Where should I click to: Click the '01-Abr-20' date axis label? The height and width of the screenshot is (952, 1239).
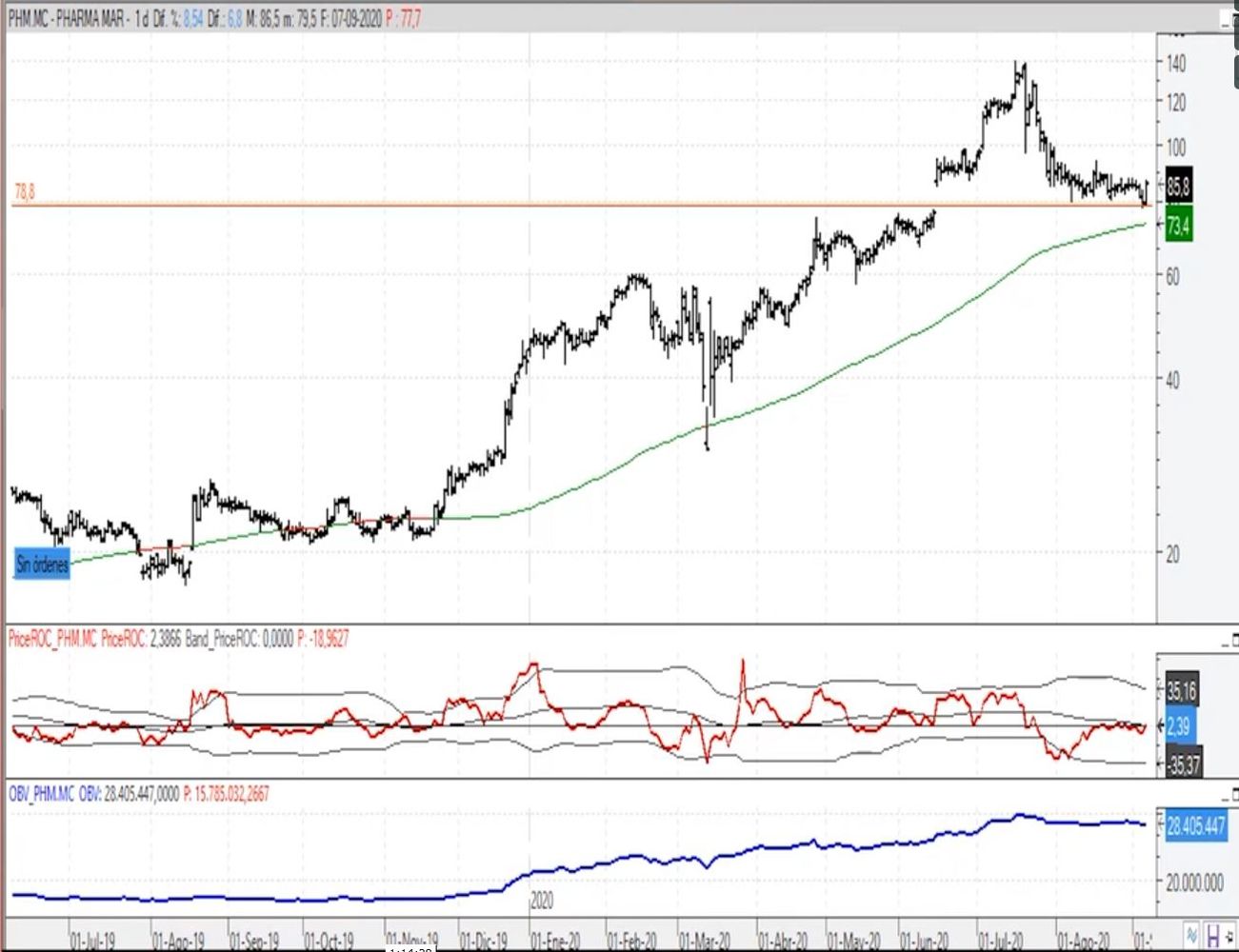click(x=784, y=942)
